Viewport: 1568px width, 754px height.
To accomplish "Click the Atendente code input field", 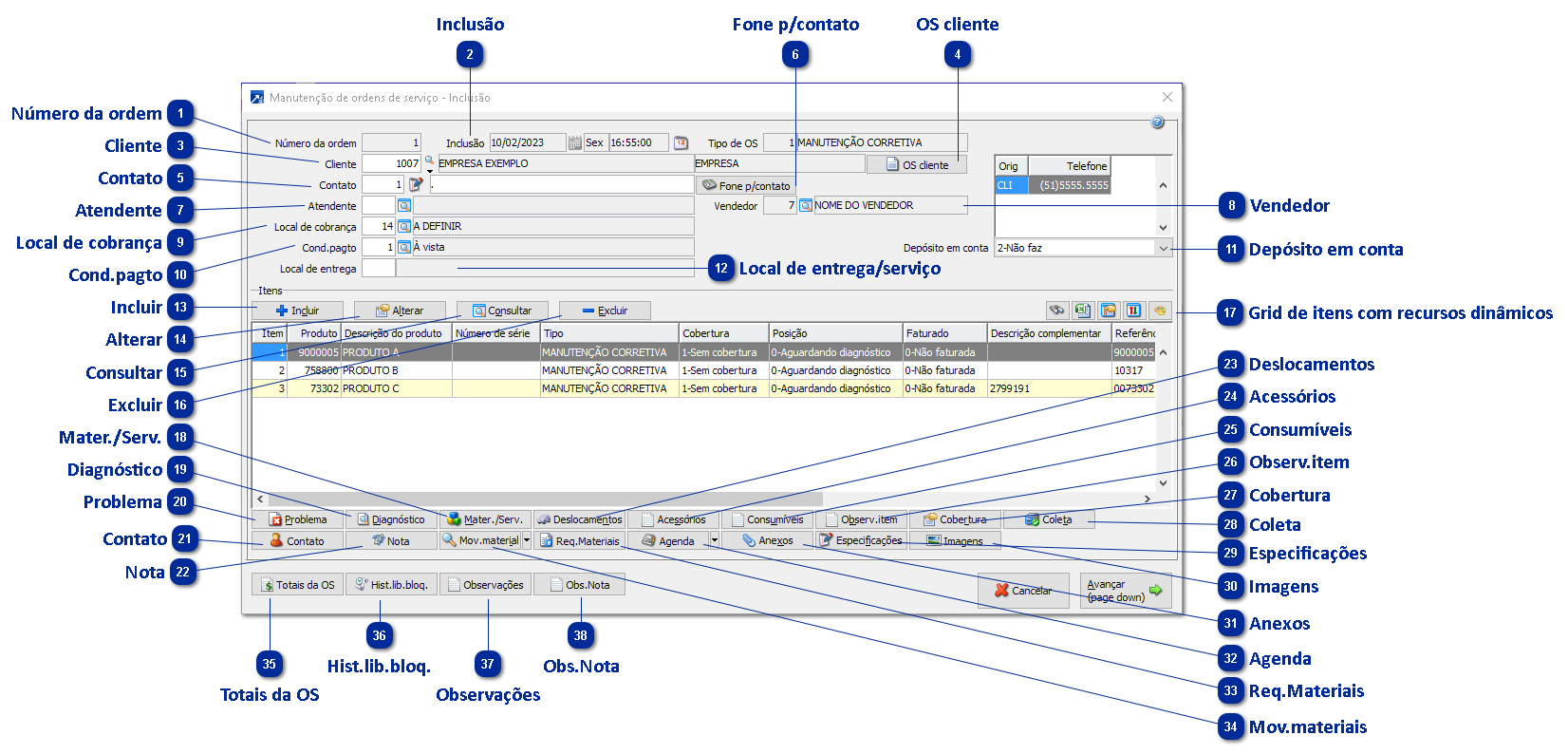I will [x=379, y=205].
